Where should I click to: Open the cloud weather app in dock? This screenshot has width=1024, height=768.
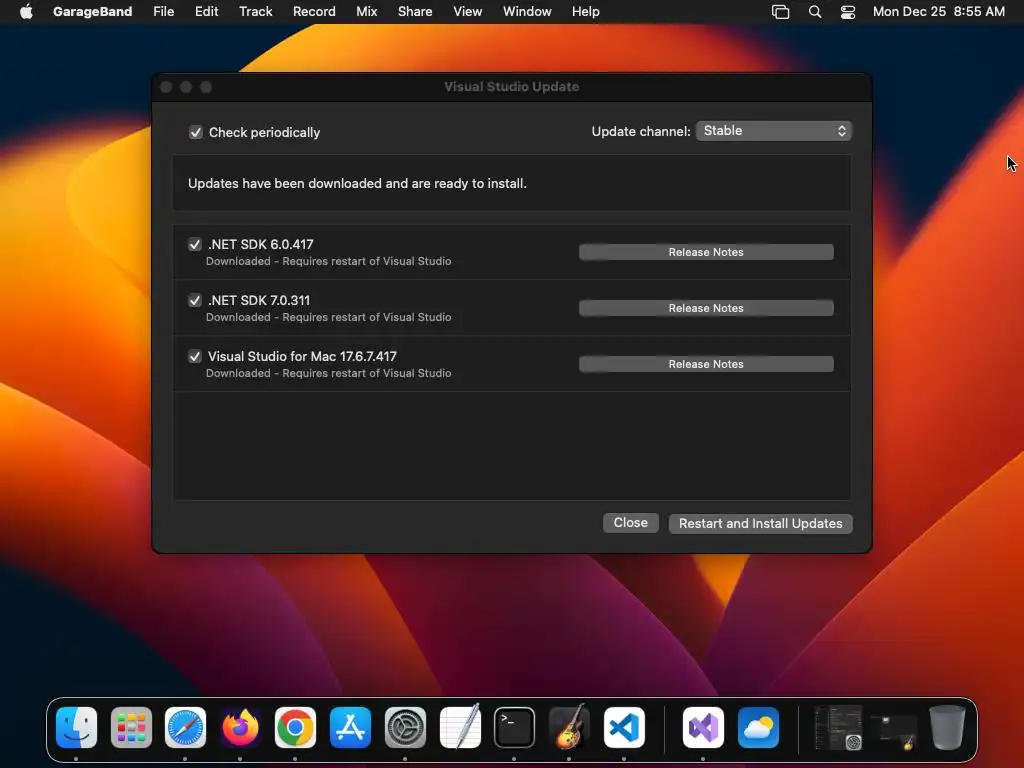pos(758,728)
